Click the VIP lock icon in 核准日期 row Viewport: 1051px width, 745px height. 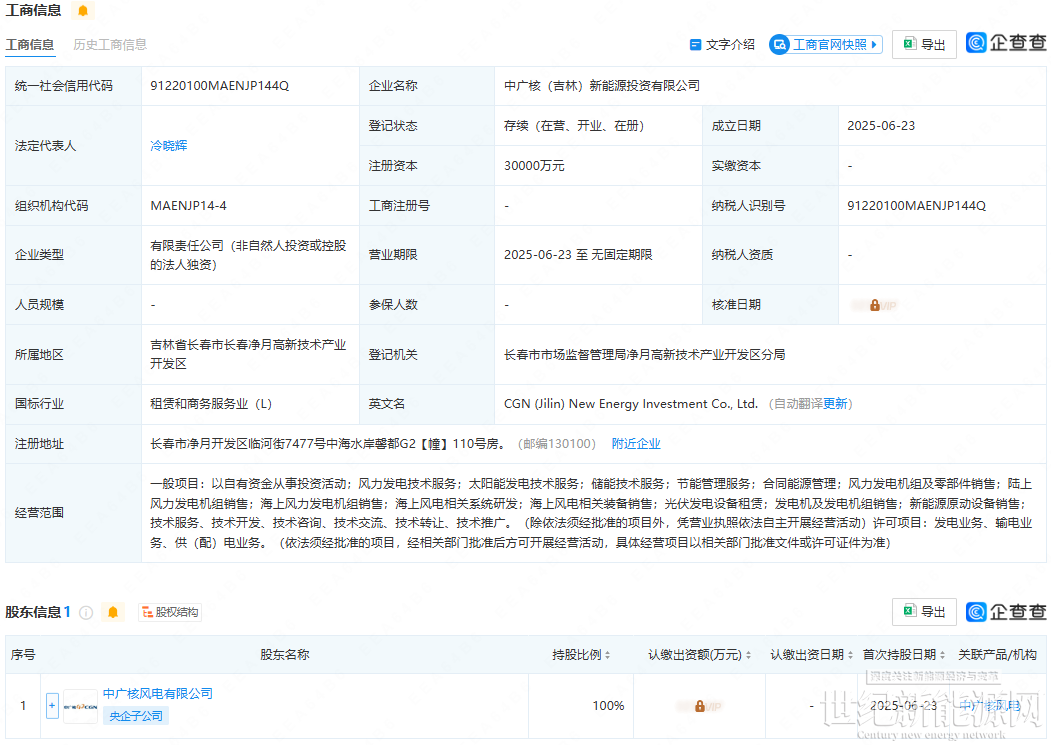coord(875,305)
